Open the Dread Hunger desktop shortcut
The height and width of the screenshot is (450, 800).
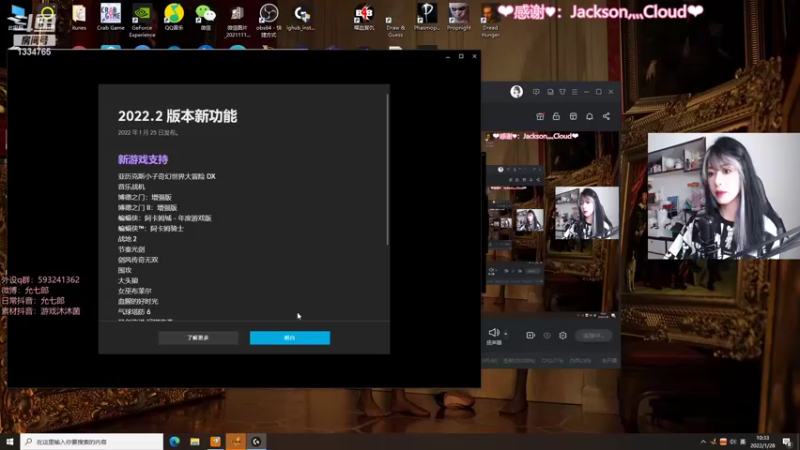(490, 20)
